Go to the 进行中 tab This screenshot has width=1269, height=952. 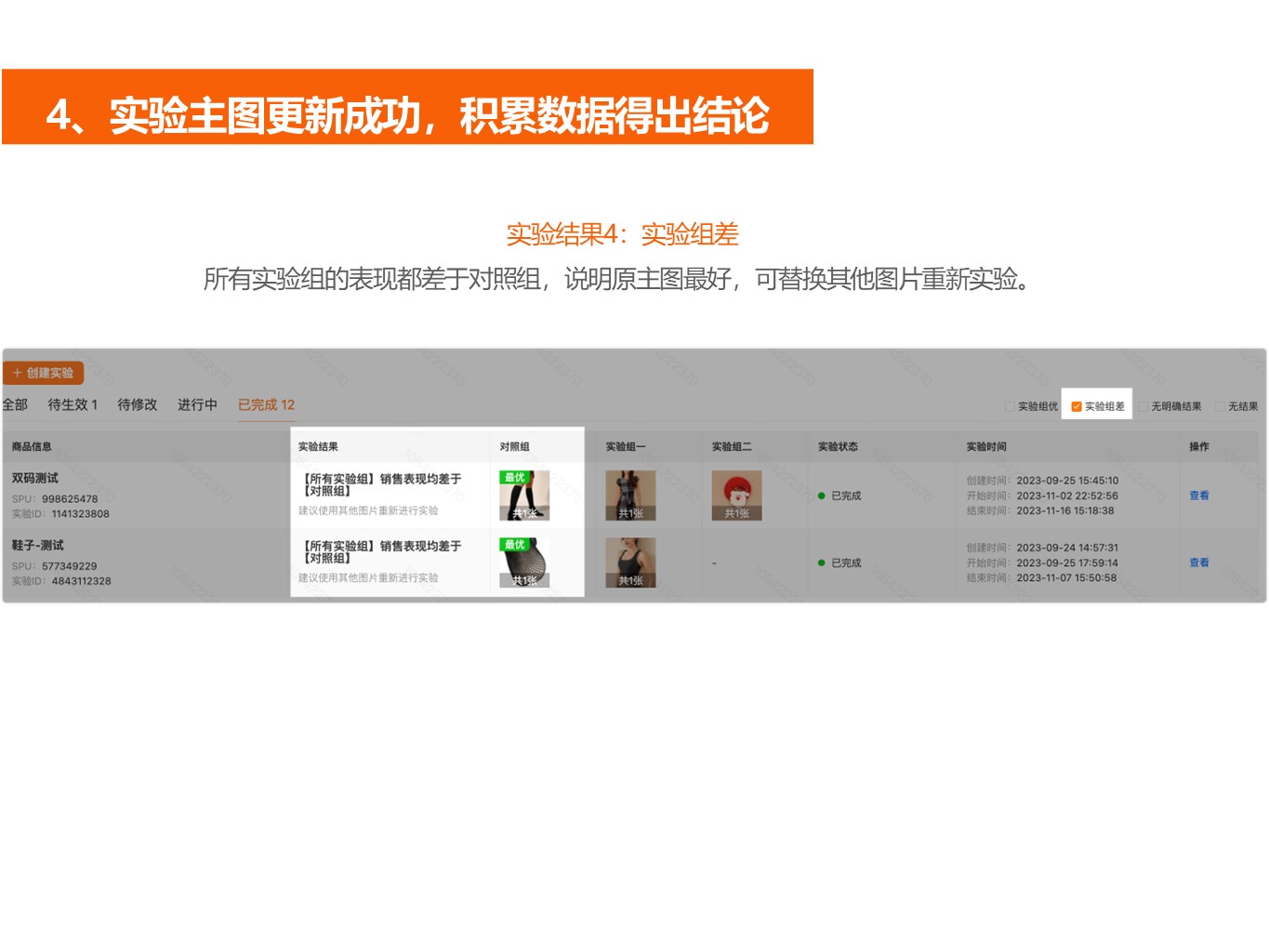tap(197, 404)
